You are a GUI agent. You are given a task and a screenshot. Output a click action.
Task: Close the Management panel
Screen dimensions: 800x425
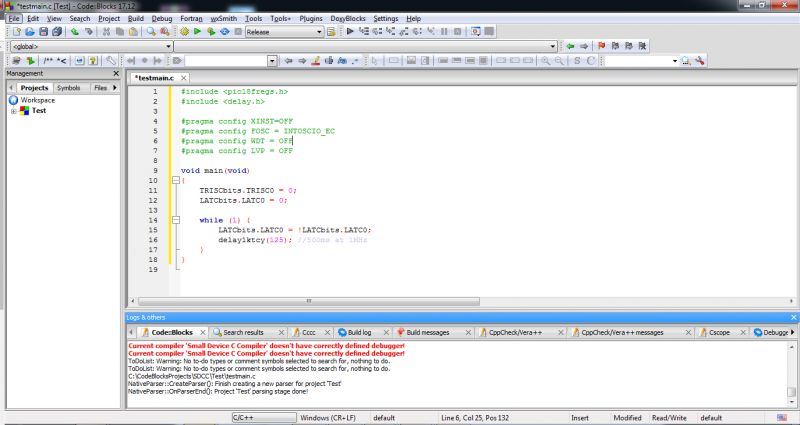coord(115,74)
